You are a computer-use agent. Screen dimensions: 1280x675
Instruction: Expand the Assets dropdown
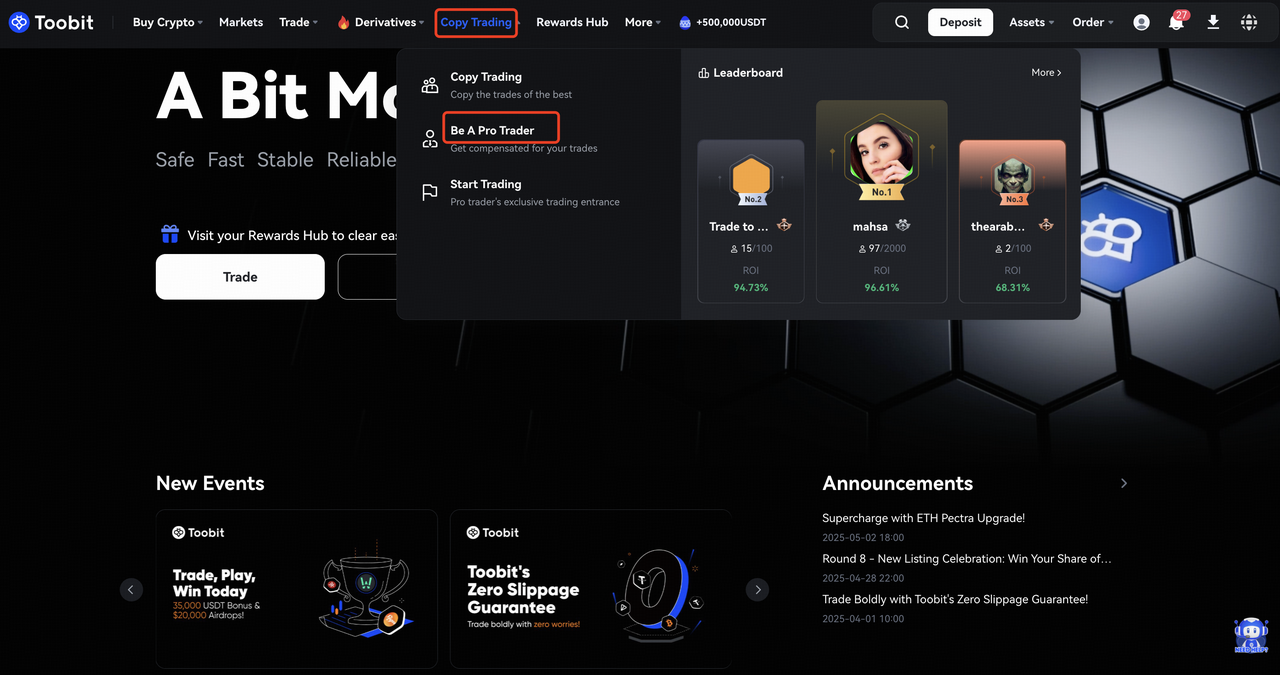pyautogui.click(x=1031, y=22)
